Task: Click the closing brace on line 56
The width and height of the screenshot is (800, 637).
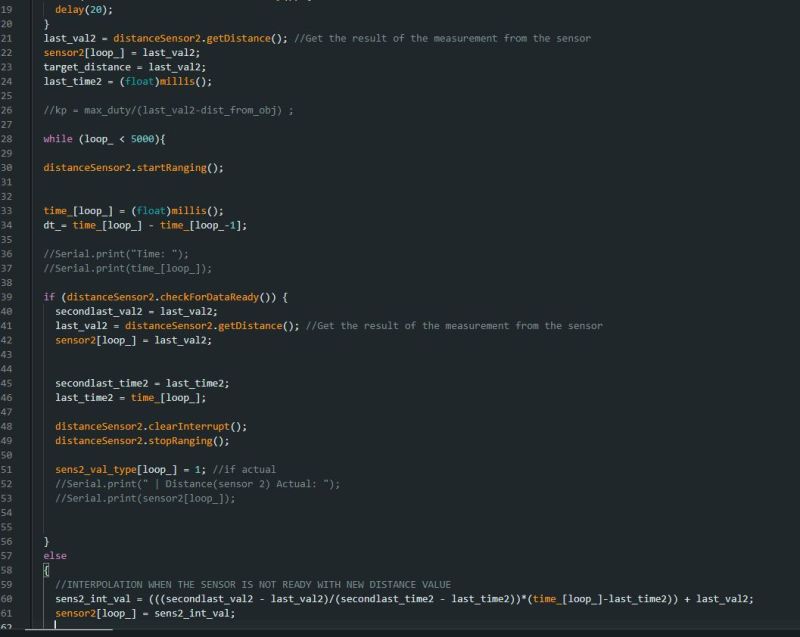Action: point(46,541)
